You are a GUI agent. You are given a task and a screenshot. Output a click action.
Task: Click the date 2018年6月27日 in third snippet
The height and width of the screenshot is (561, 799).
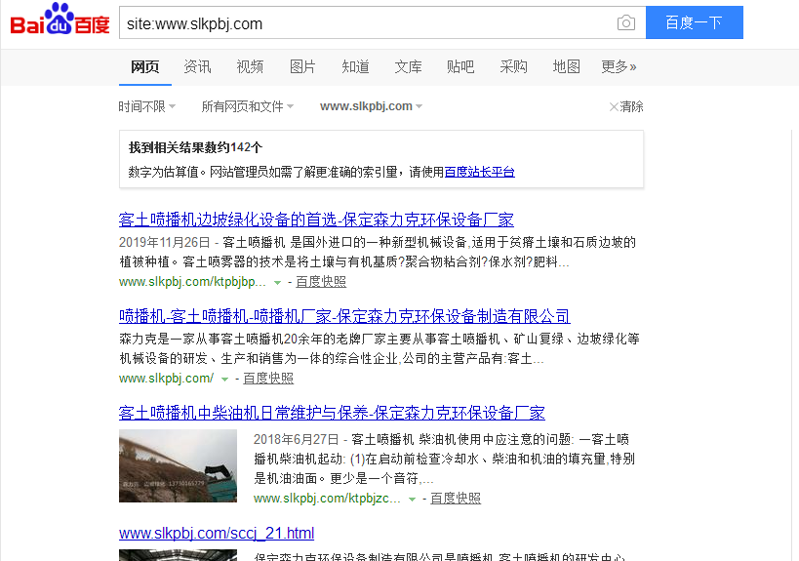[x=296, y=440]
